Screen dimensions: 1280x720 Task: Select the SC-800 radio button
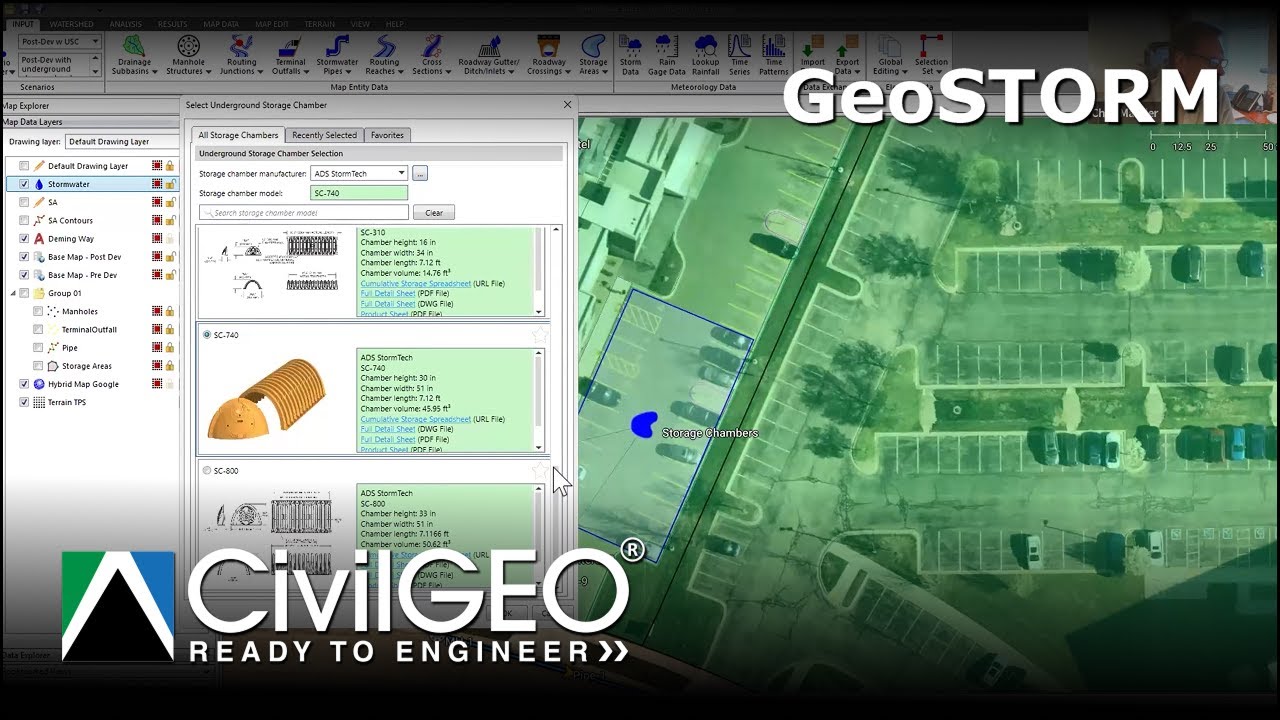(207, 471)
